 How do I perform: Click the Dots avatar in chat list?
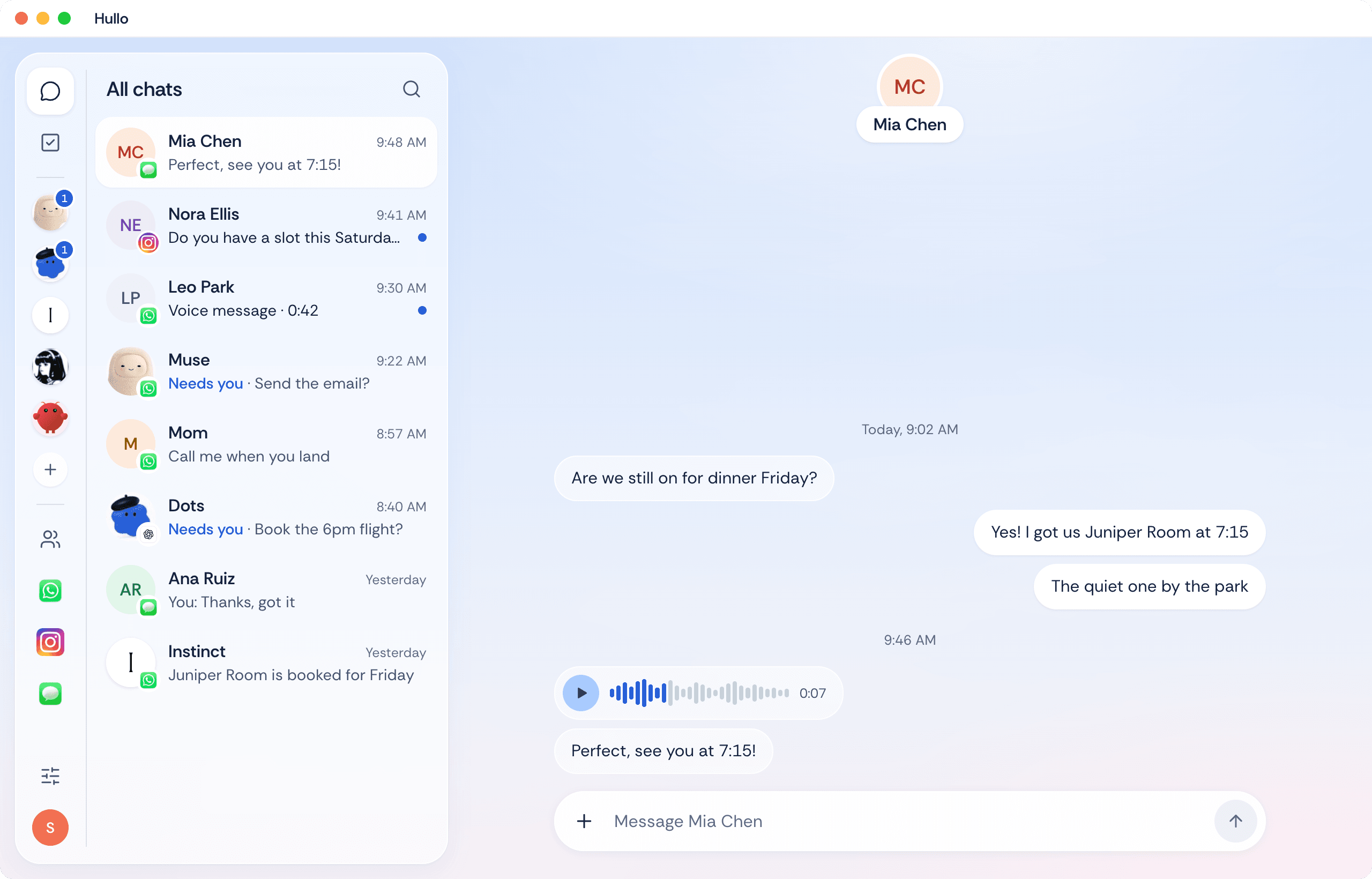point(131,517)
